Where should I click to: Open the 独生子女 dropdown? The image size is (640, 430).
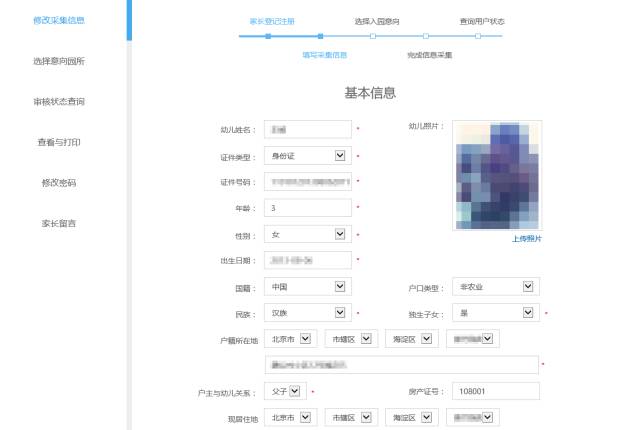(496, 313)
